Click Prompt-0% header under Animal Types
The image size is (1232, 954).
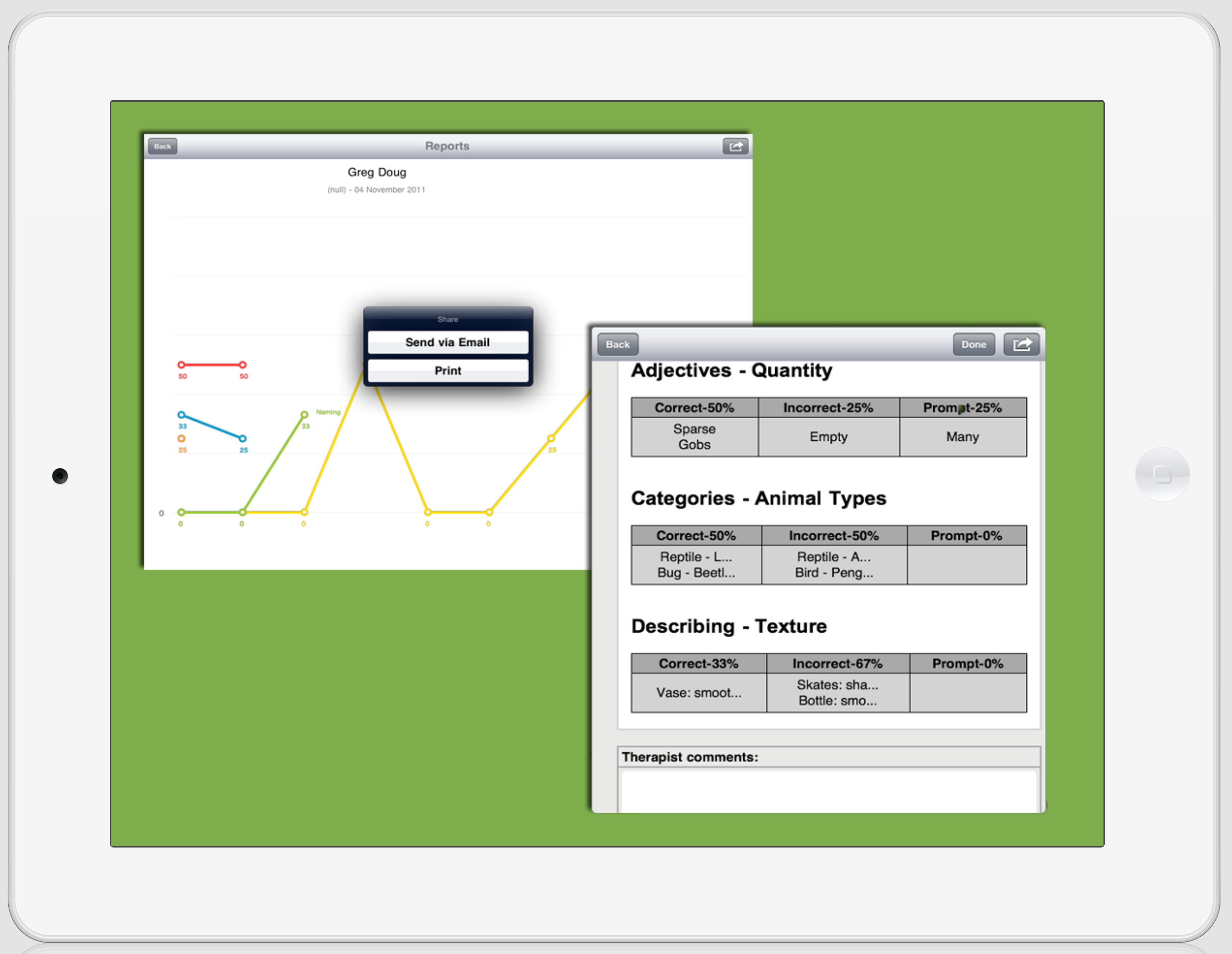point(966,536)
